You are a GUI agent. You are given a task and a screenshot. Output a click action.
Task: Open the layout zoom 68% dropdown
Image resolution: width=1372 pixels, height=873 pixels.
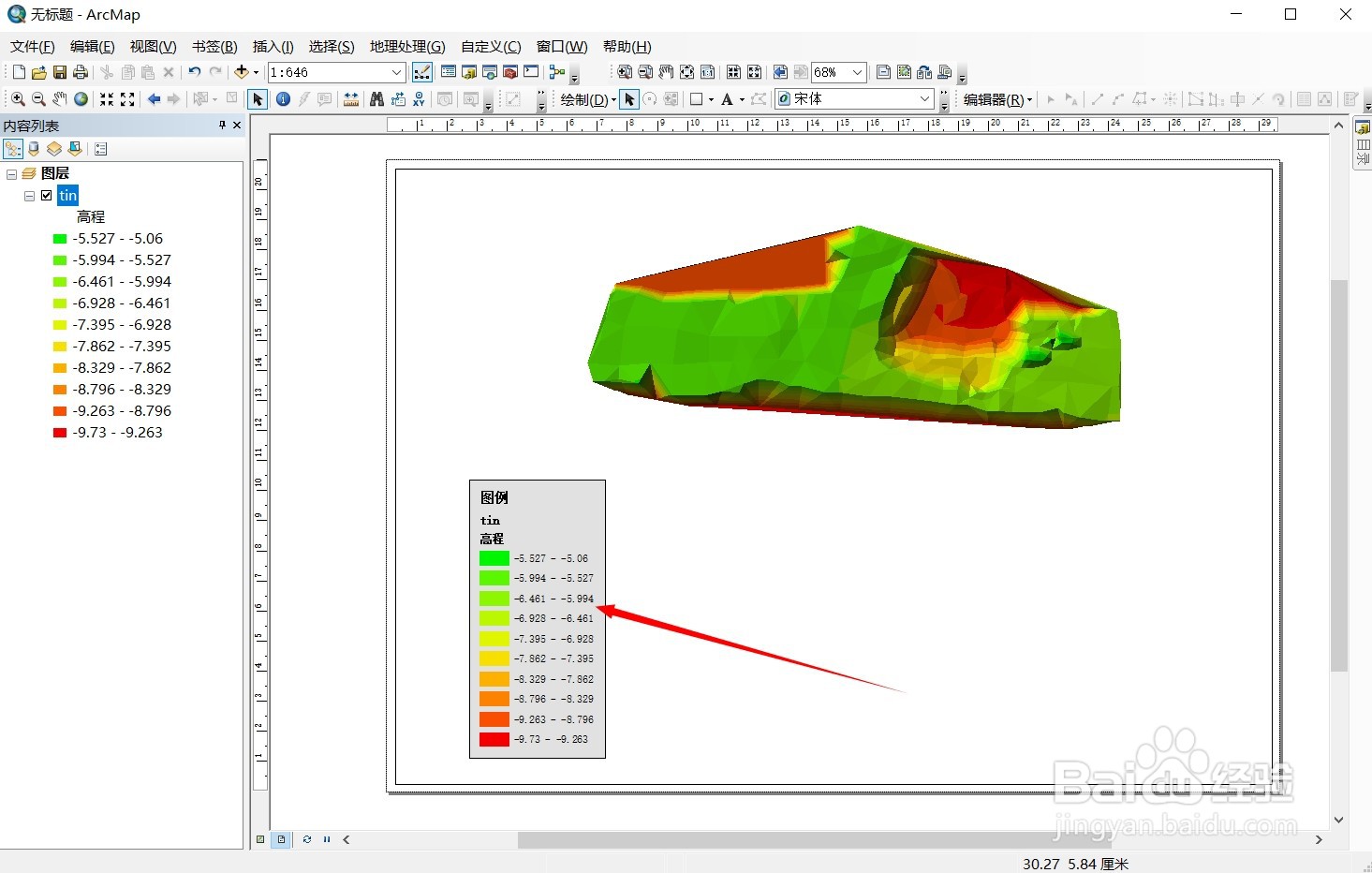(857, 72)
